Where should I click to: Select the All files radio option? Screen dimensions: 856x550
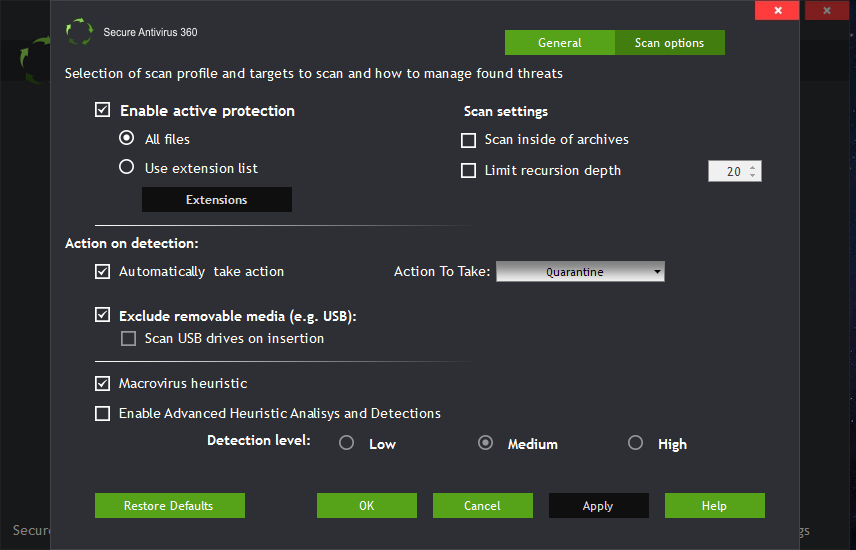(127, 139)
